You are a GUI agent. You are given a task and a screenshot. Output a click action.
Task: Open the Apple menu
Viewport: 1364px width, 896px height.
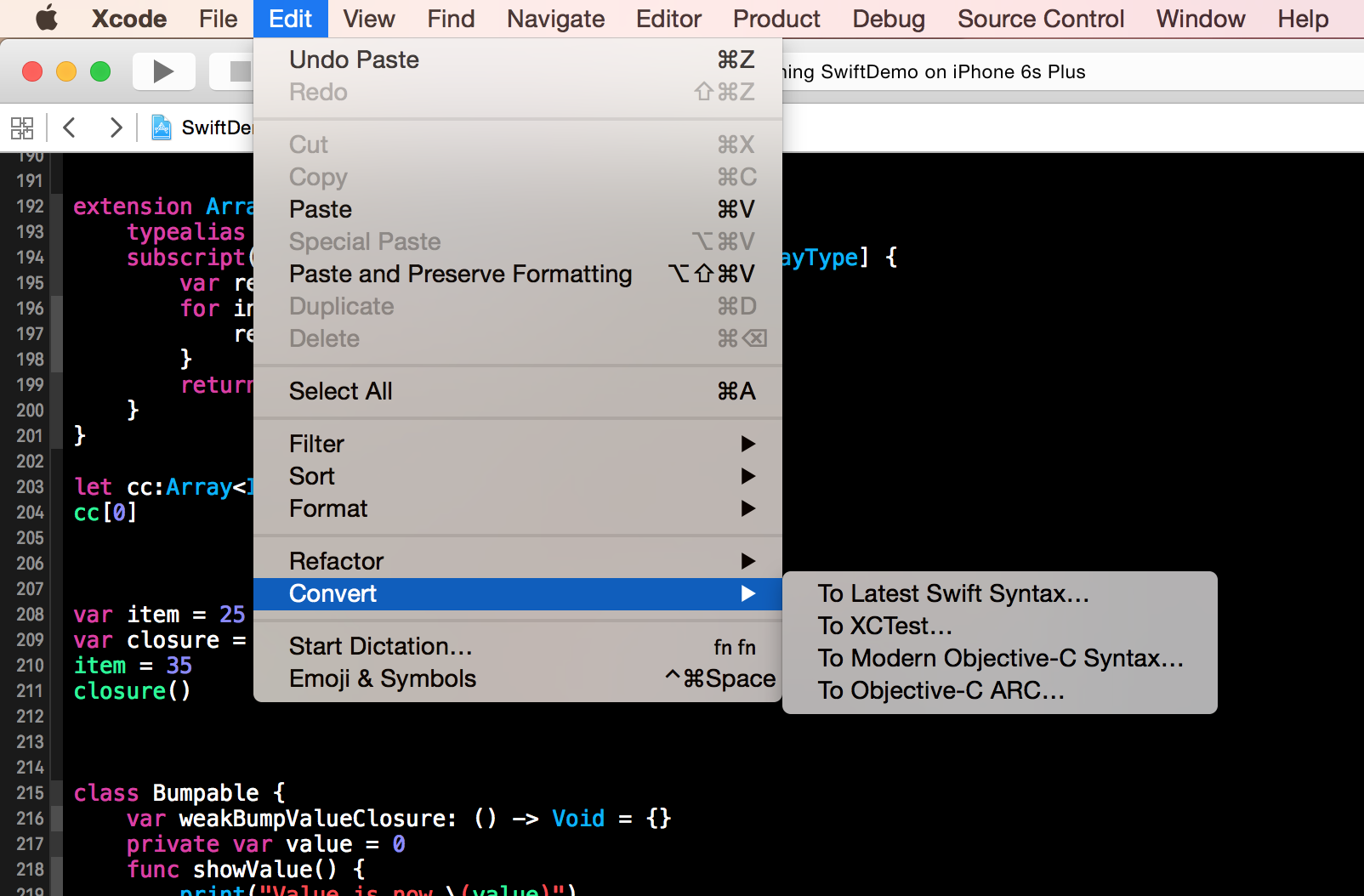(x=47, y=18)
